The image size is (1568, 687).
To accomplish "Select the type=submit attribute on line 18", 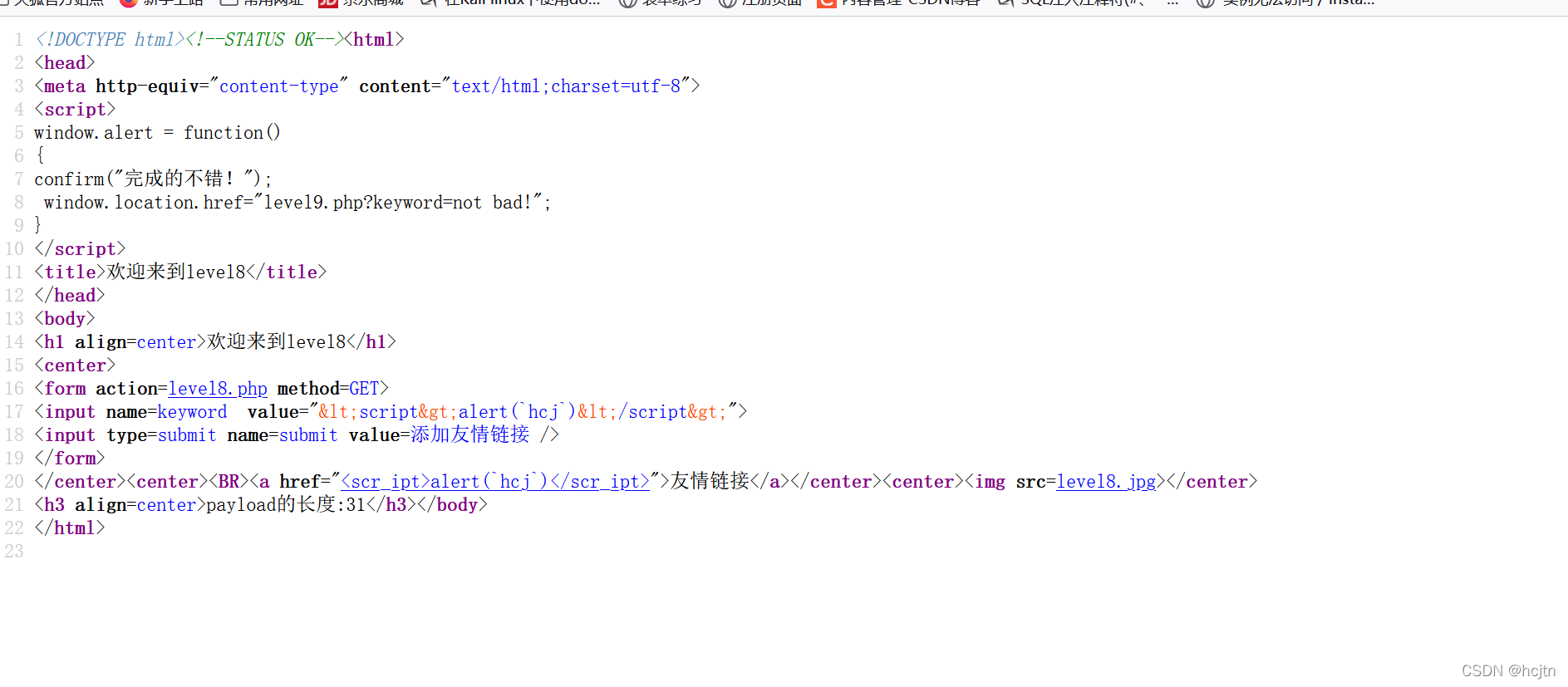I will pos(161,435).
